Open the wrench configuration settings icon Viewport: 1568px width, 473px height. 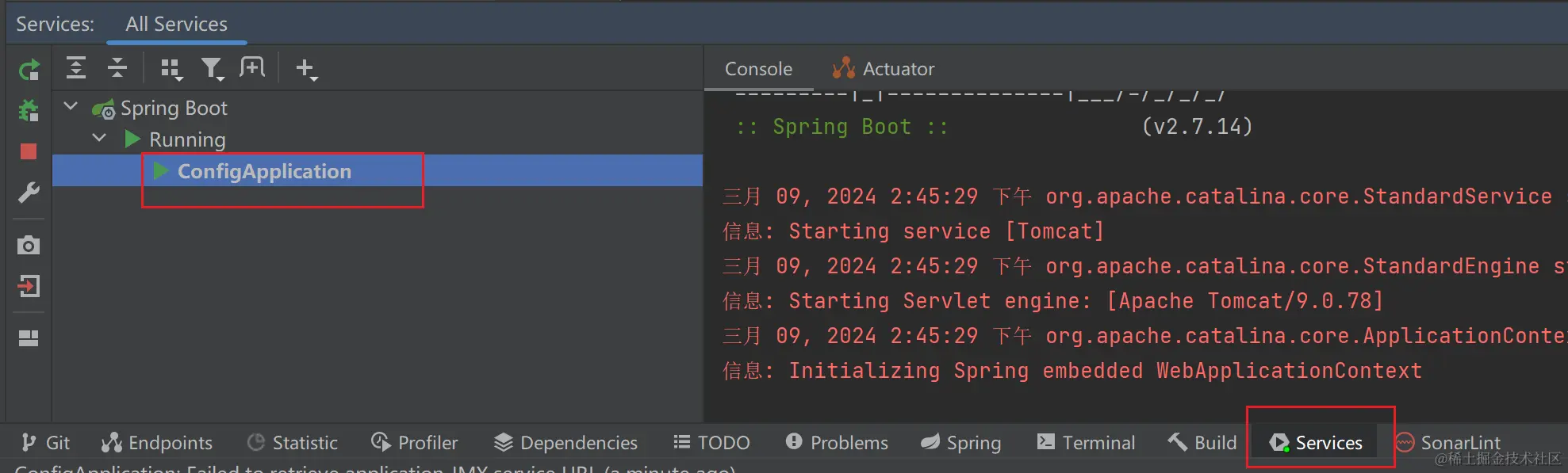pyautogui.click(x=29, y=192)
